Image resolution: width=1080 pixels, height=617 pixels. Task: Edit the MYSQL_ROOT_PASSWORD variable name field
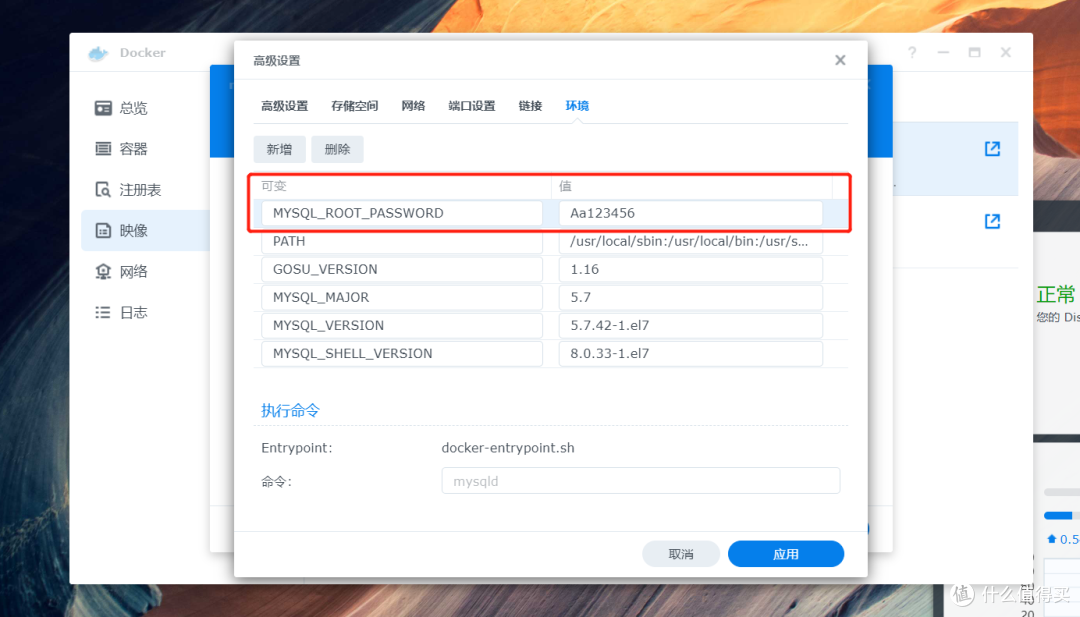click(402, 213)
